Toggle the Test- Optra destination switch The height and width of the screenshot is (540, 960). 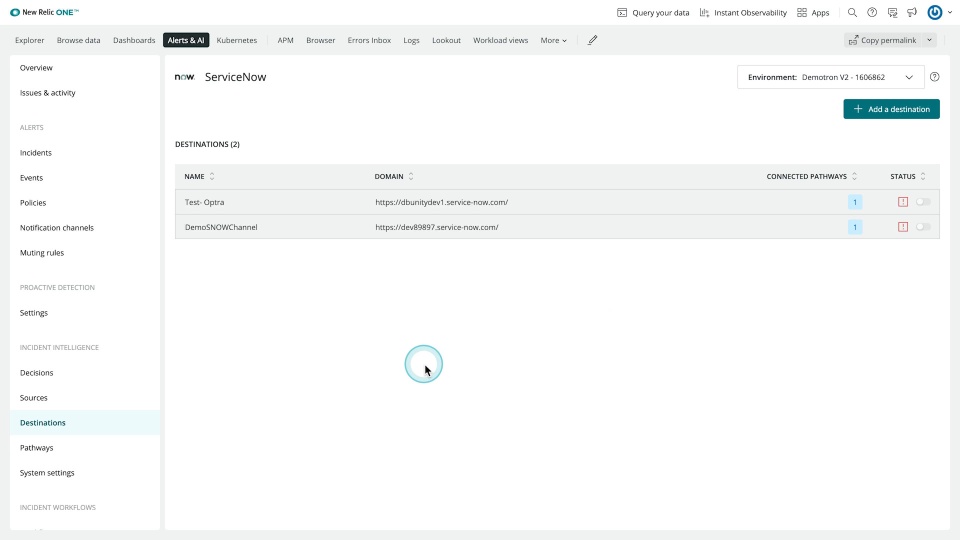(923, 202)
